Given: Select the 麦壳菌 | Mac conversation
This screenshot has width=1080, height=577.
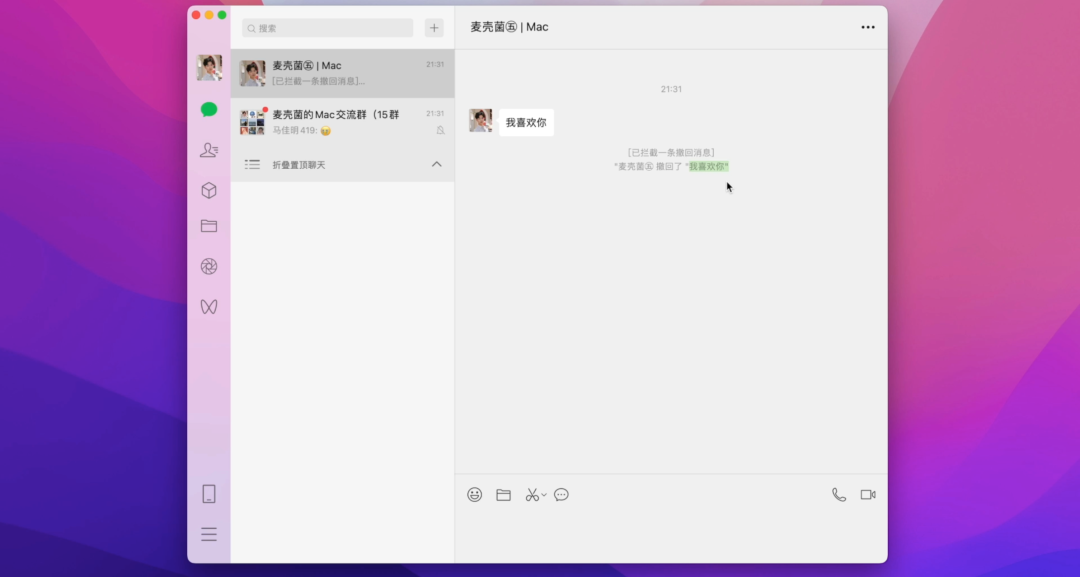Looking at the screenshot, I should pos(342,73).
